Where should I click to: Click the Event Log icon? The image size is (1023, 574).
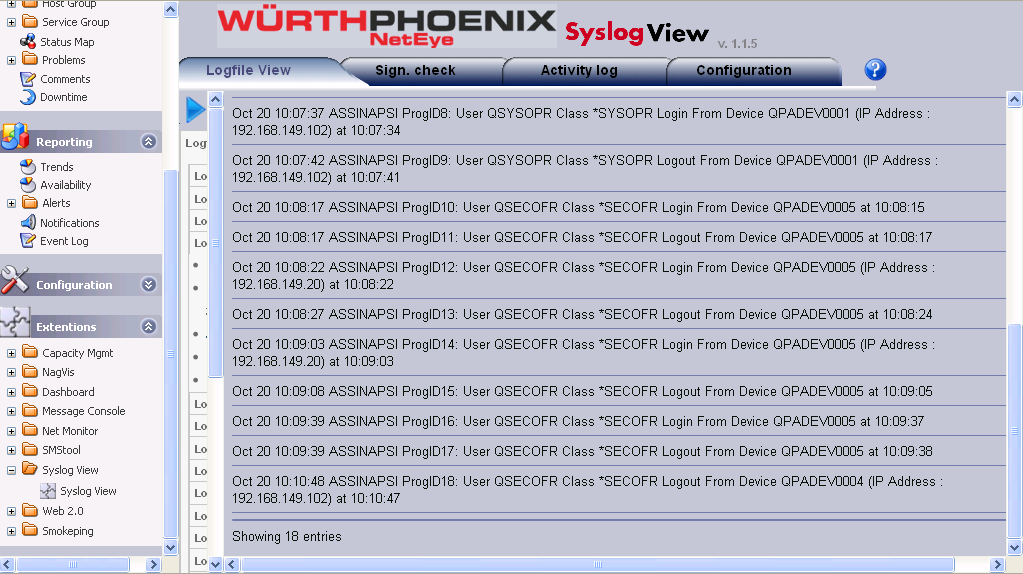click(28, 241)
